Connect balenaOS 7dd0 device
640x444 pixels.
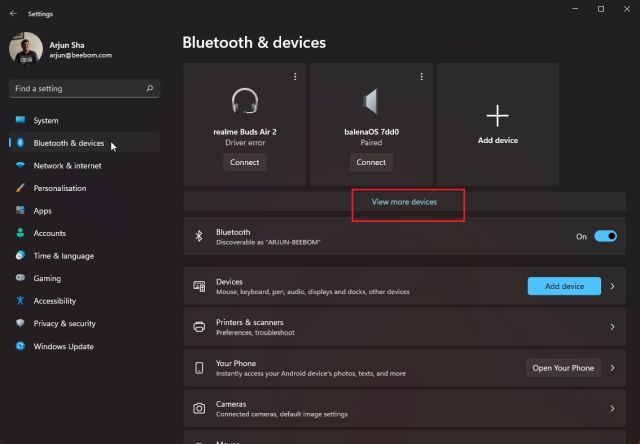tap(371, 162)
